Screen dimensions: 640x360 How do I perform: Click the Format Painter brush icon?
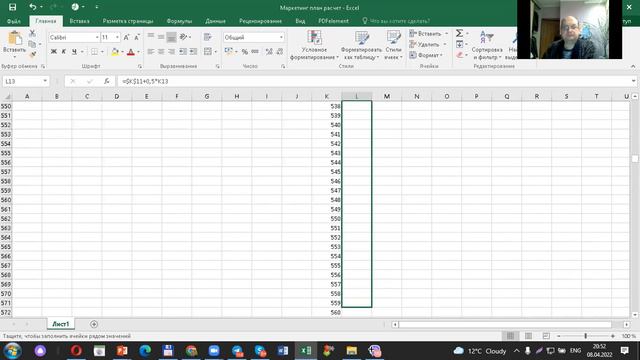[33, 54]
